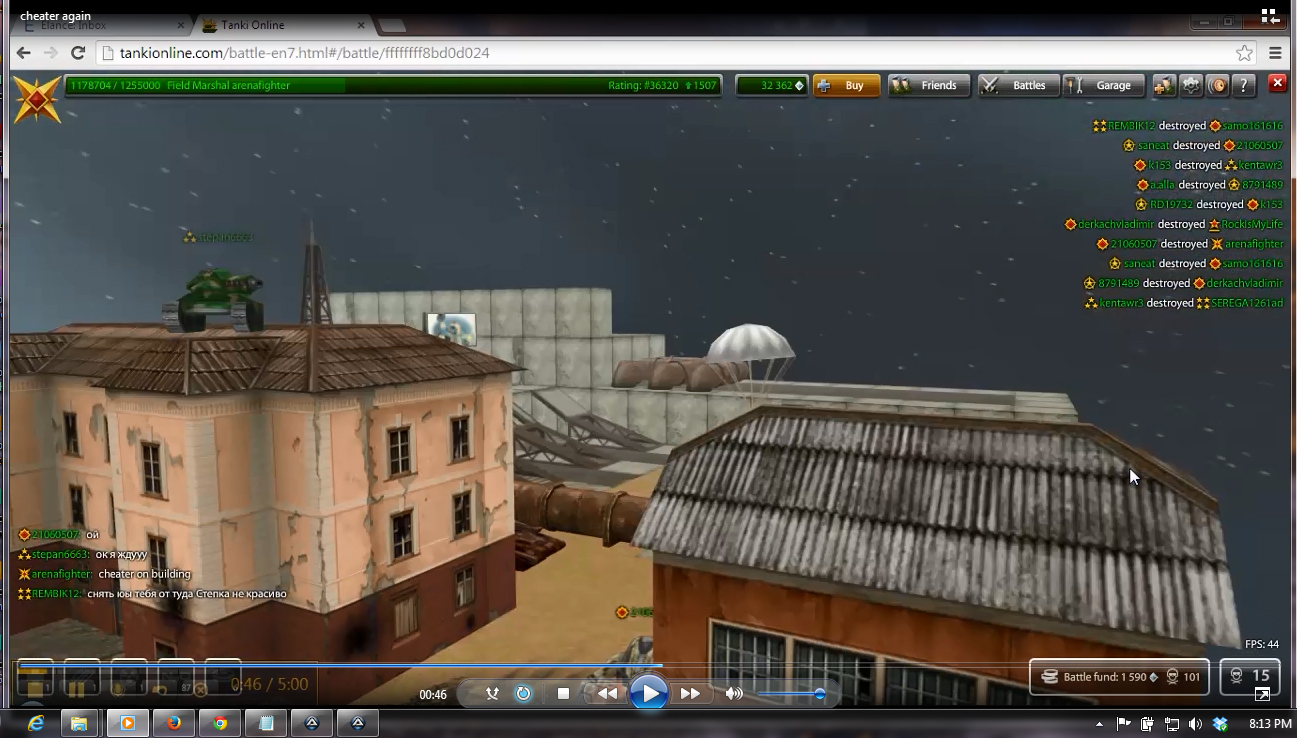Click the power plug tray icon
This screenshot has width=1297, height=738.
[1148, 724]
